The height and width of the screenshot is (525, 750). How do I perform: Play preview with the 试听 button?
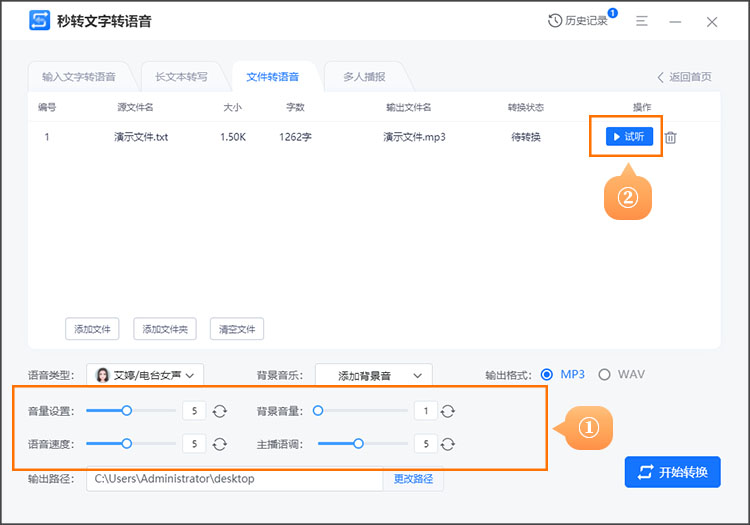coord(629,137)
